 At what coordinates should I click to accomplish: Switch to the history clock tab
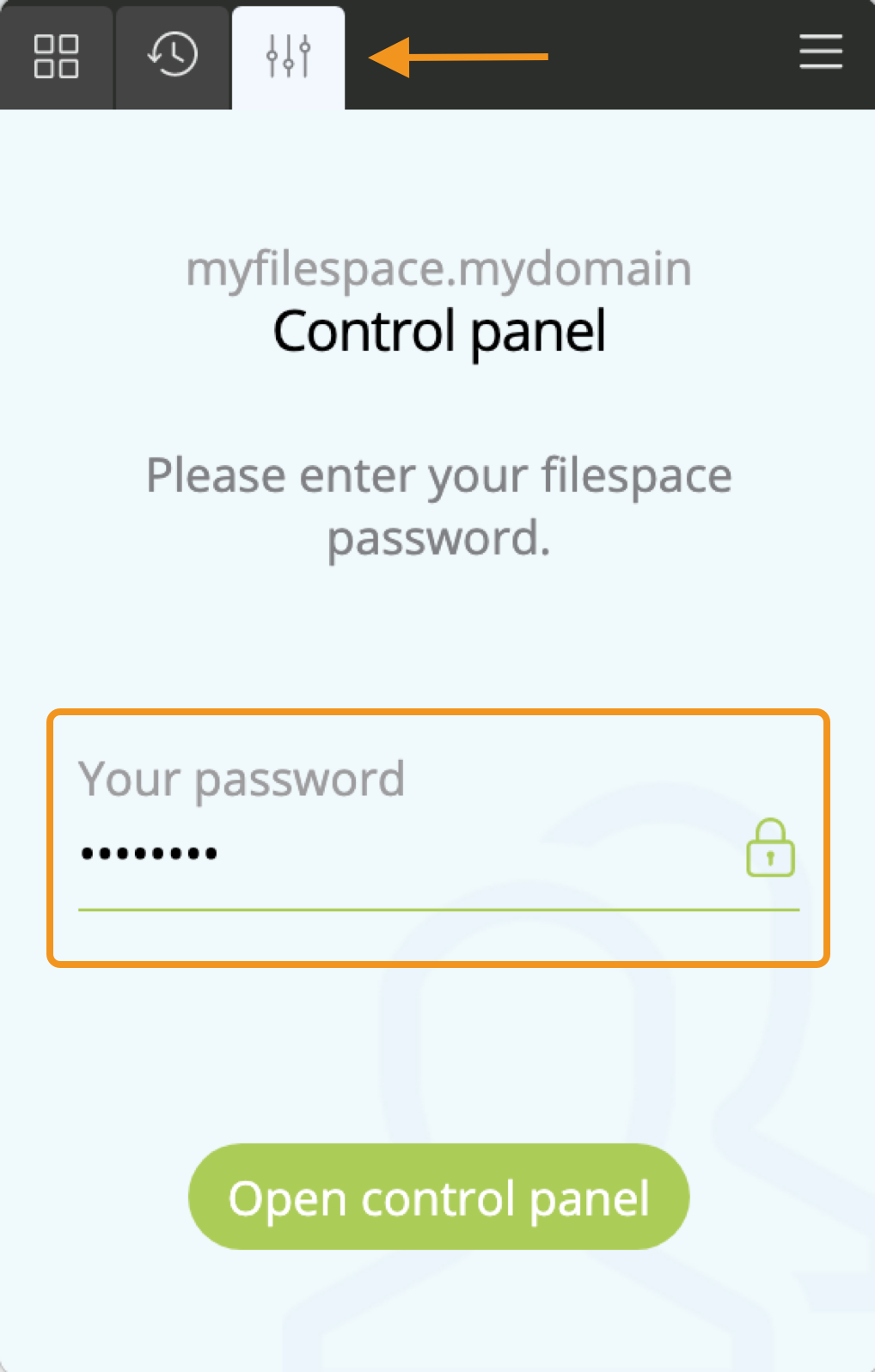[x=172, y=57]
